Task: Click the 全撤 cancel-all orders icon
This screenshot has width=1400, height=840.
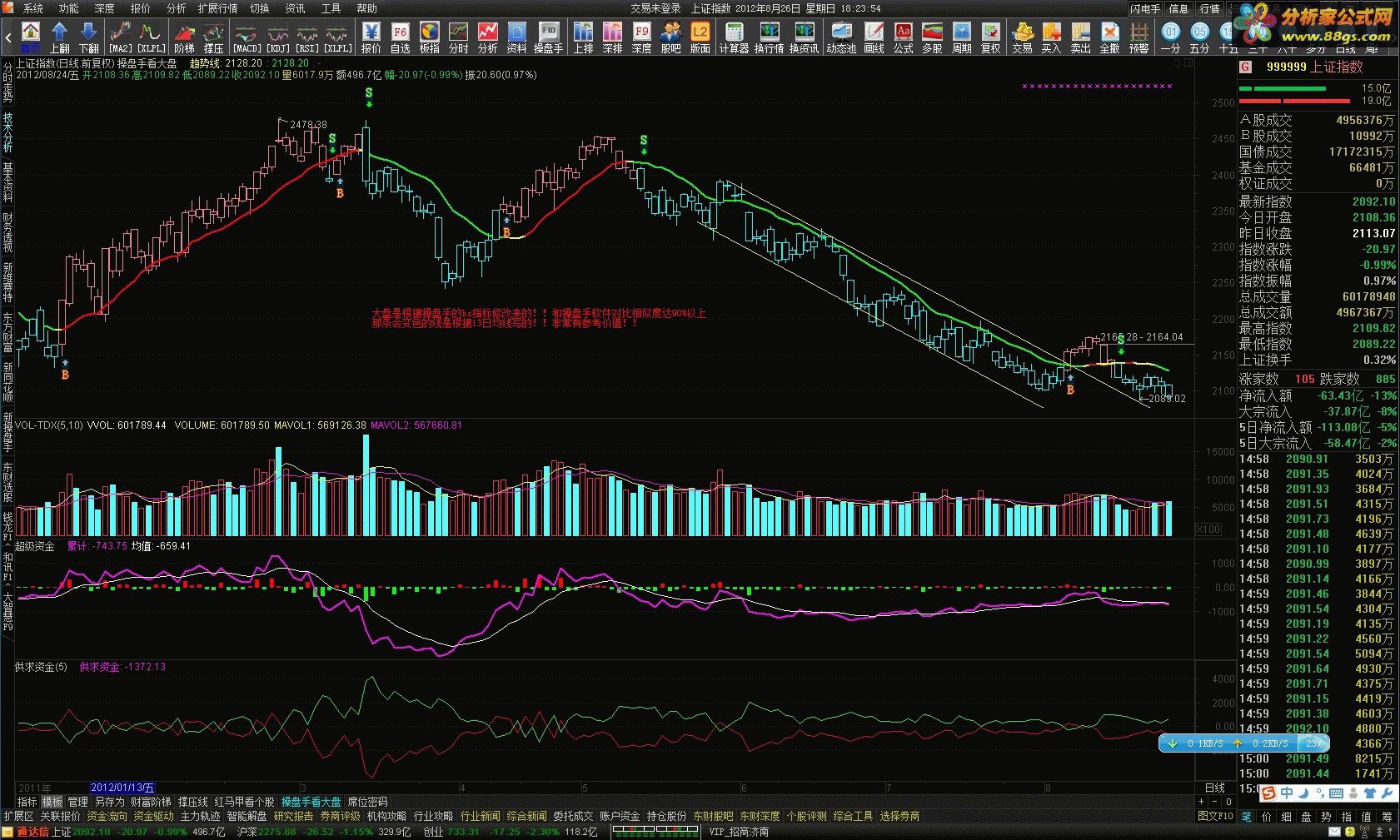Action: [x=1109, y=37]
